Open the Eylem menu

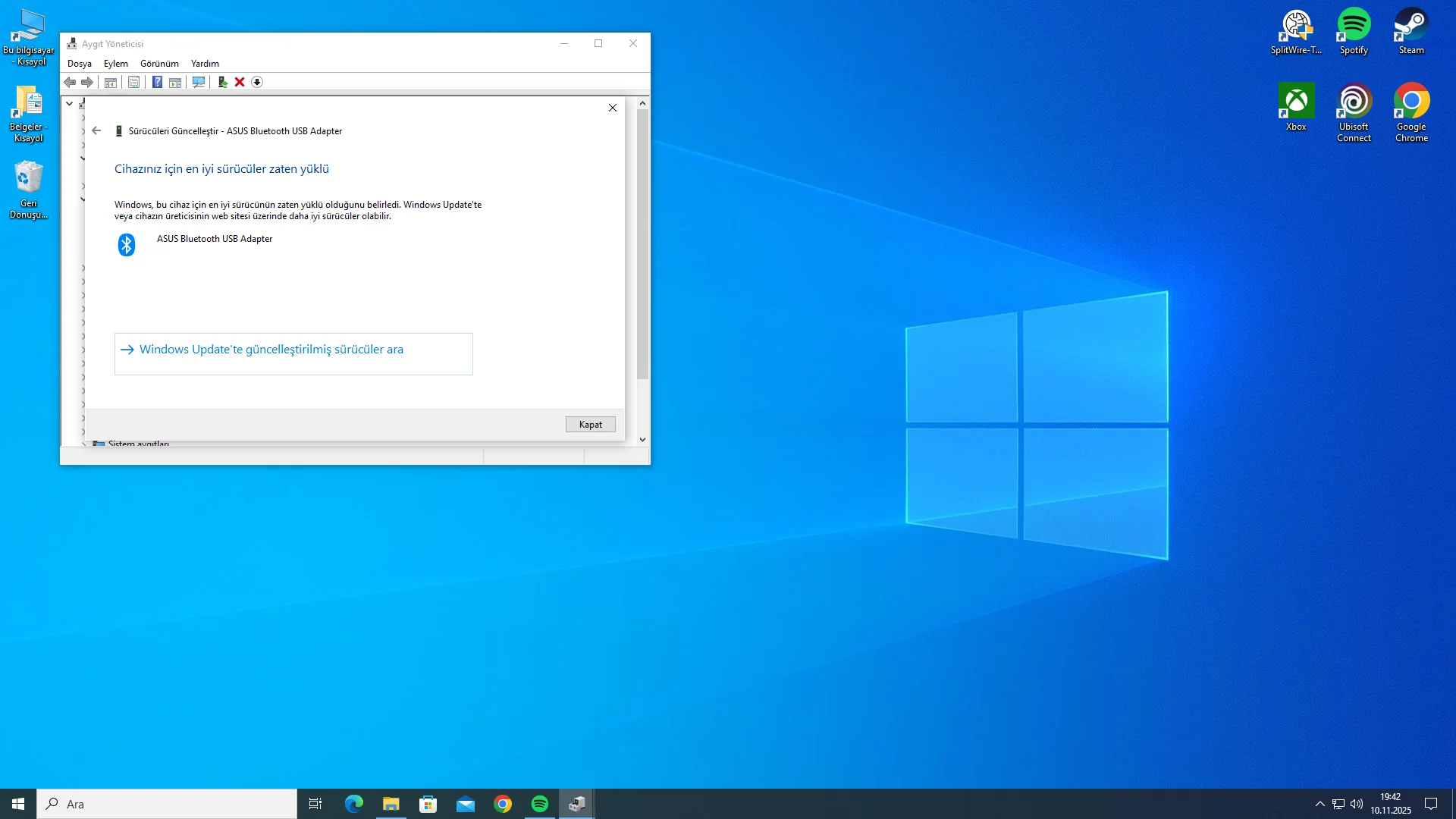tap(116, 64)
